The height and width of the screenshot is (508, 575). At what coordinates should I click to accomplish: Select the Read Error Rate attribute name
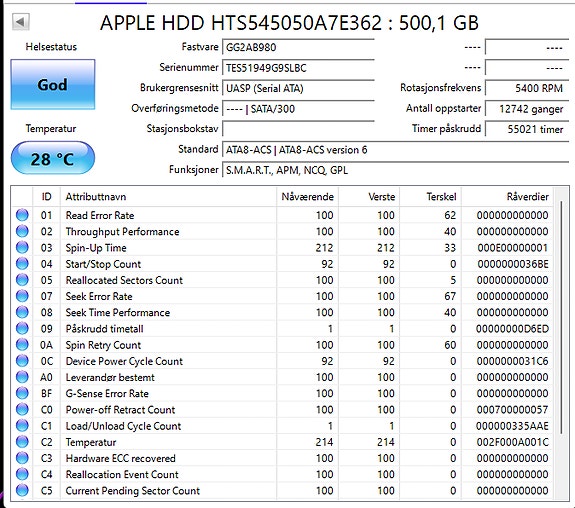[100, 215]
